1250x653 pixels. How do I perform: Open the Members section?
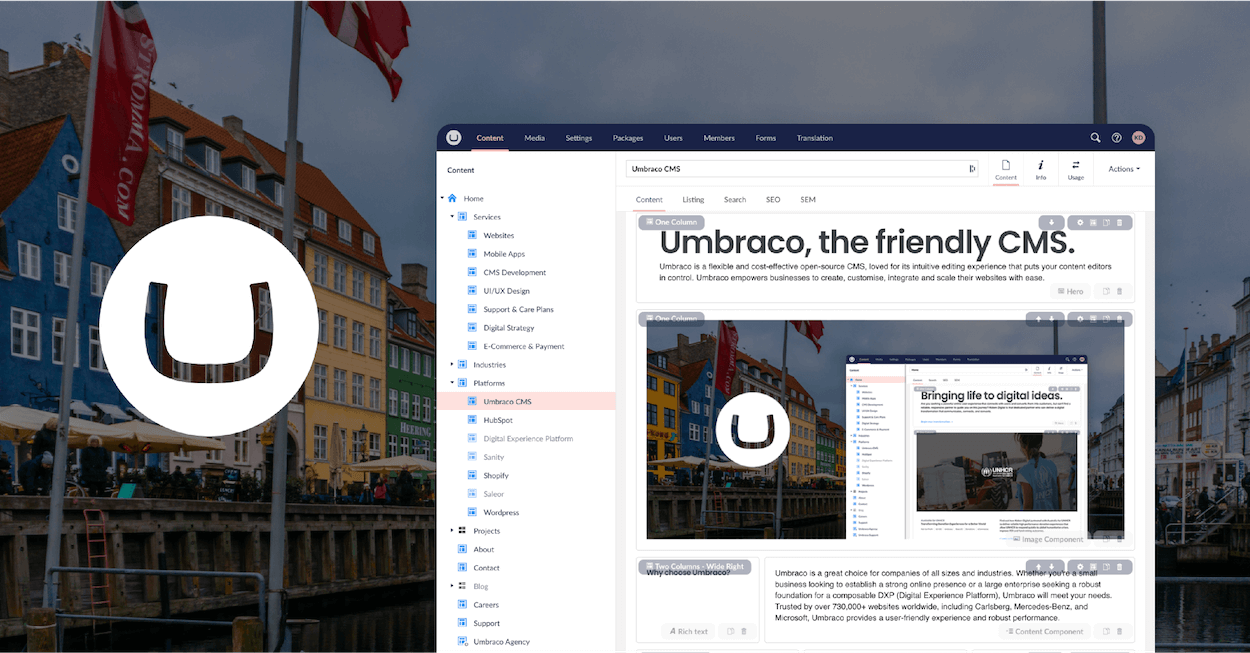click(x=718, y=137)
